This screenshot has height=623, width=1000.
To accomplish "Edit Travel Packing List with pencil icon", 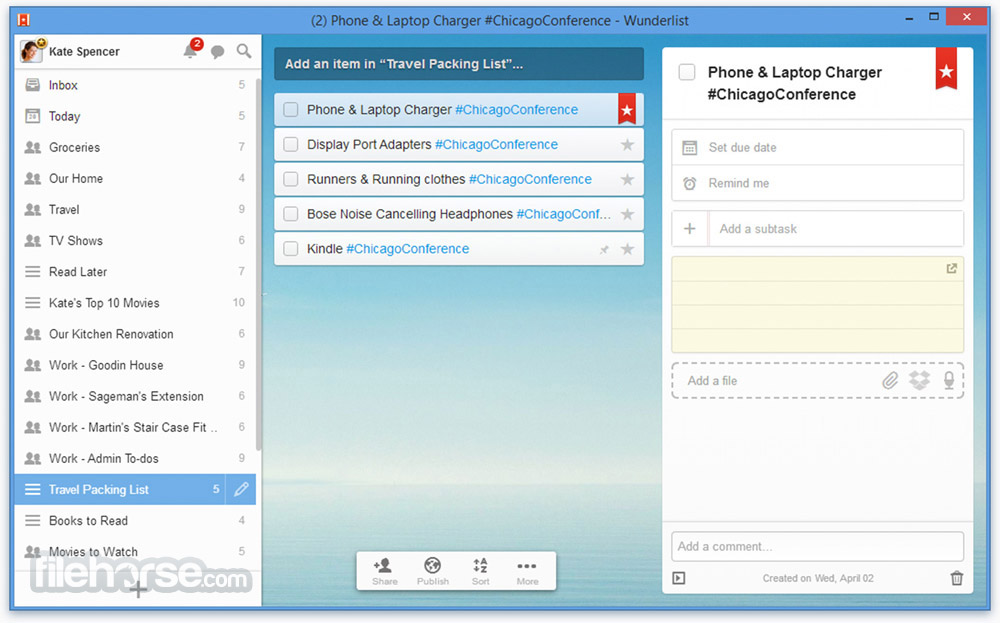I will [241, 490].
